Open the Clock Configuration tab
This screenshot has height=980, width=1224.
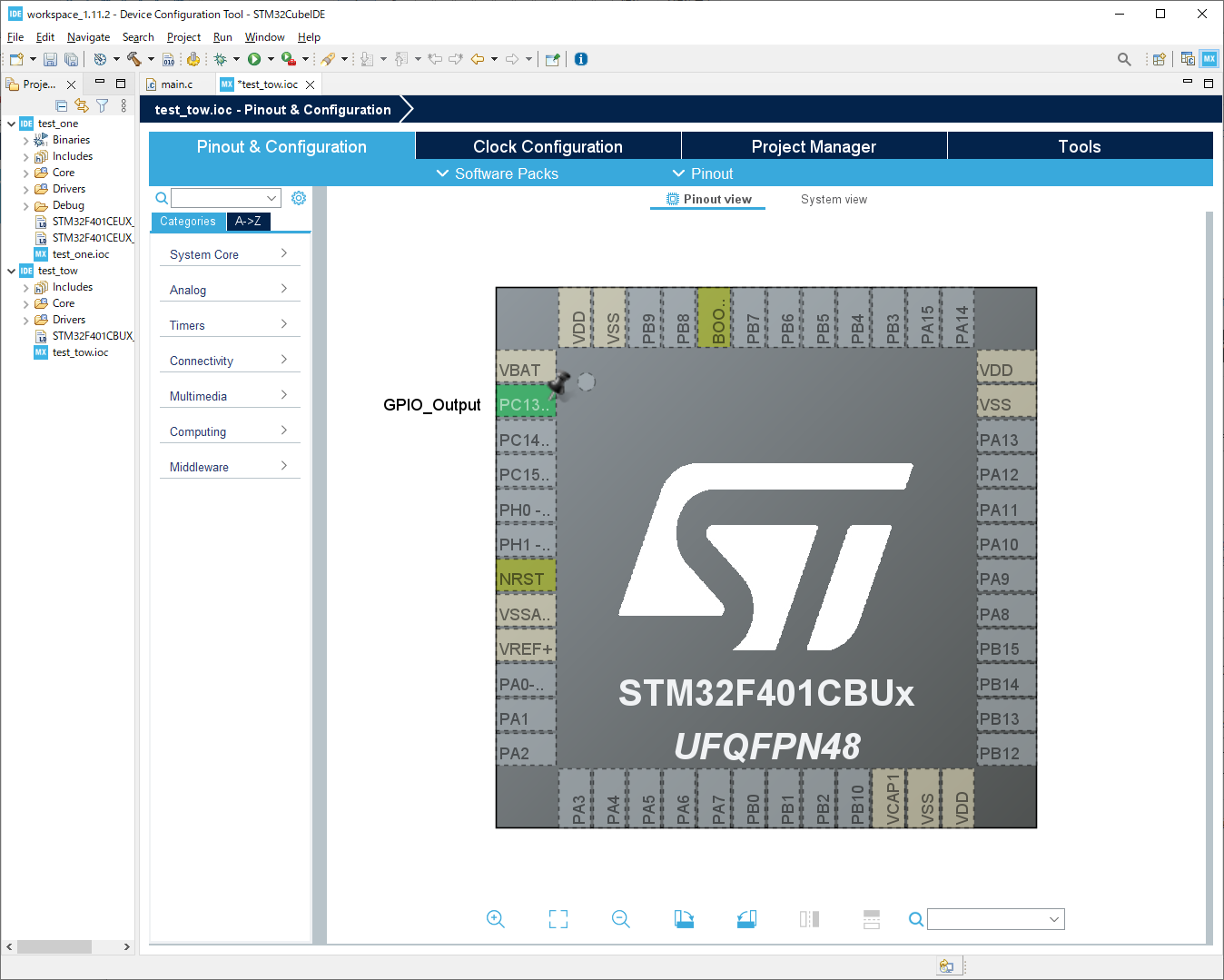tap(548, 145)
